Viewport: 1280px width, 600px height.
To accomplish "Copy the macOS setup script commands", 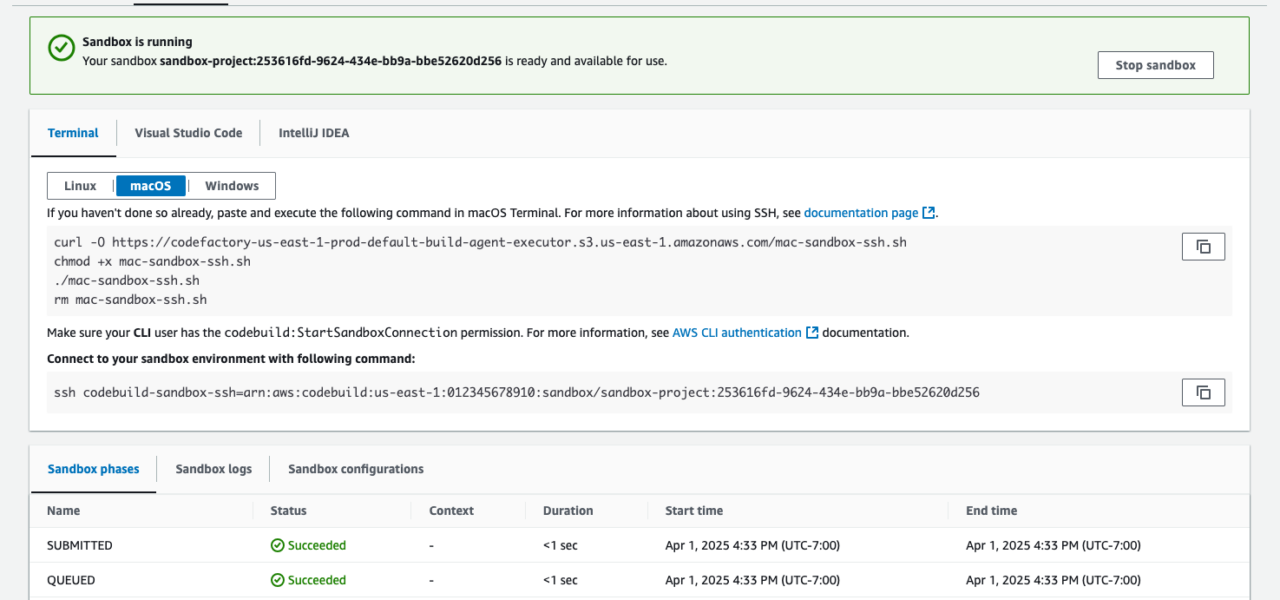I will pyautogui.click(x=1203, y=247).
